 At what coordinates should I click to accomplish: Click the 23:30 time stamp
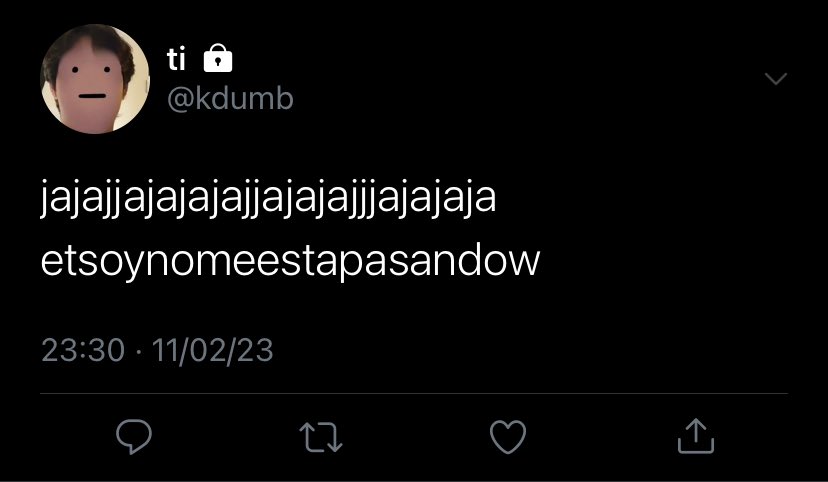pos(83,351)
